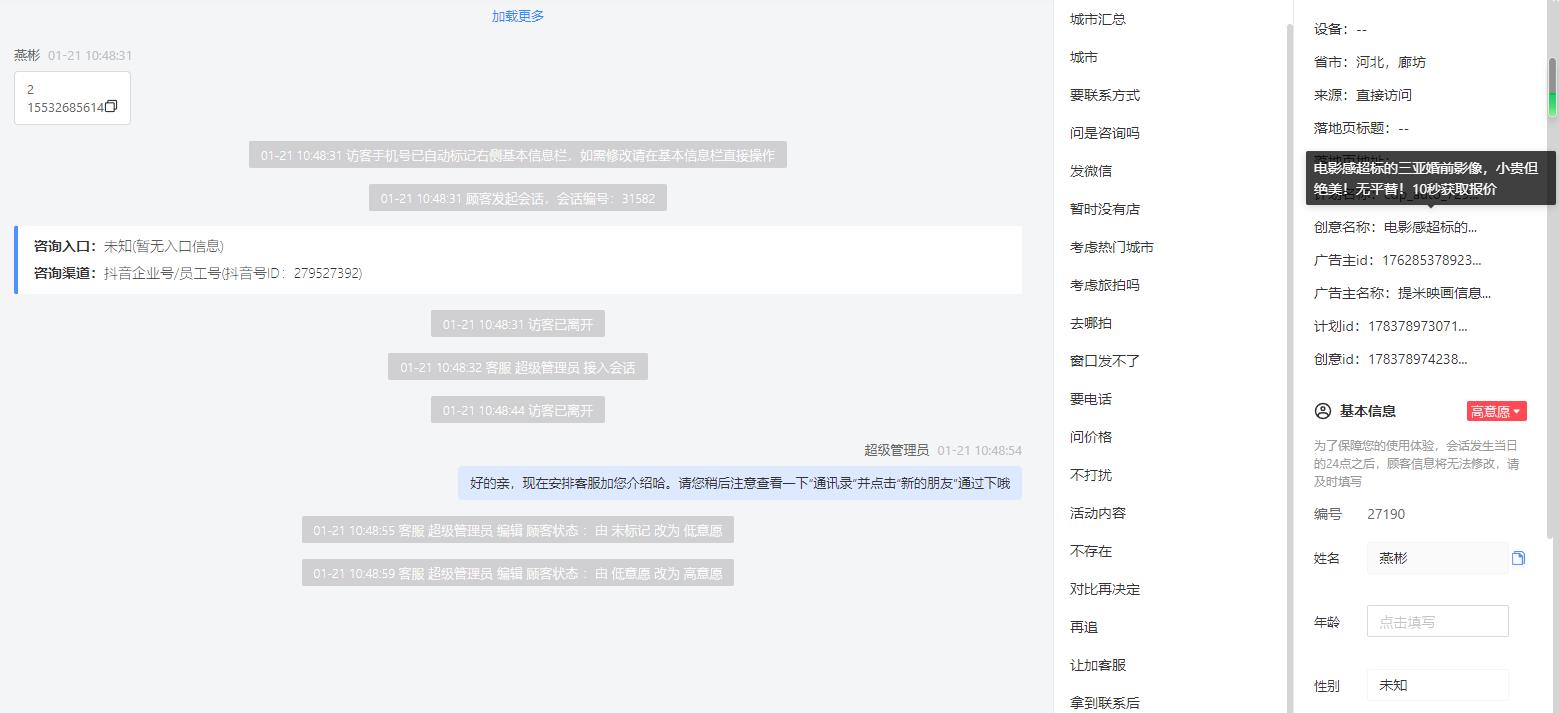Pick the 活动内容 quick reply
Viewport: 1559px width, 713px height.
click(x=1098, y=513)
